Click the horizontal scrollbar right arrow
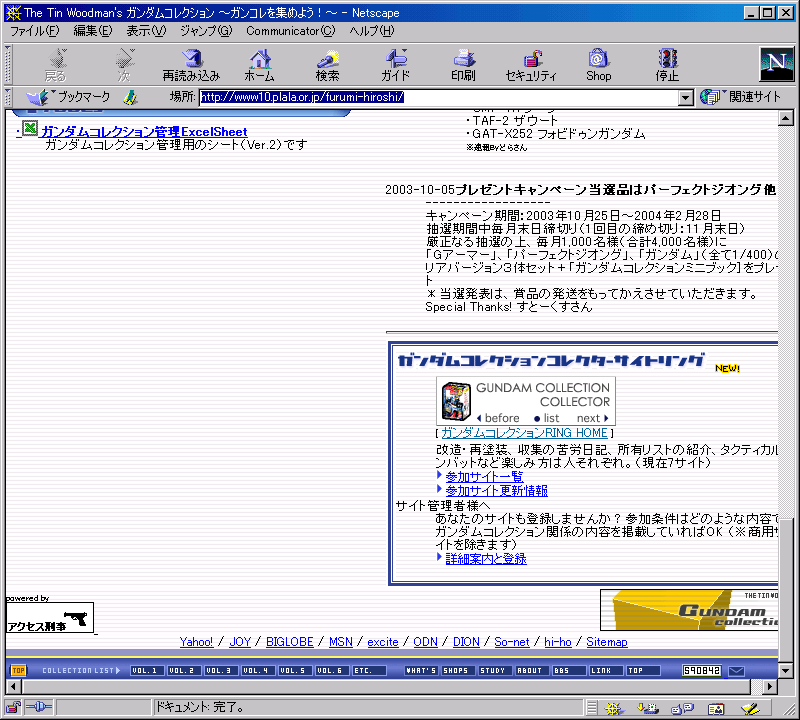 [x=770, y=686]
